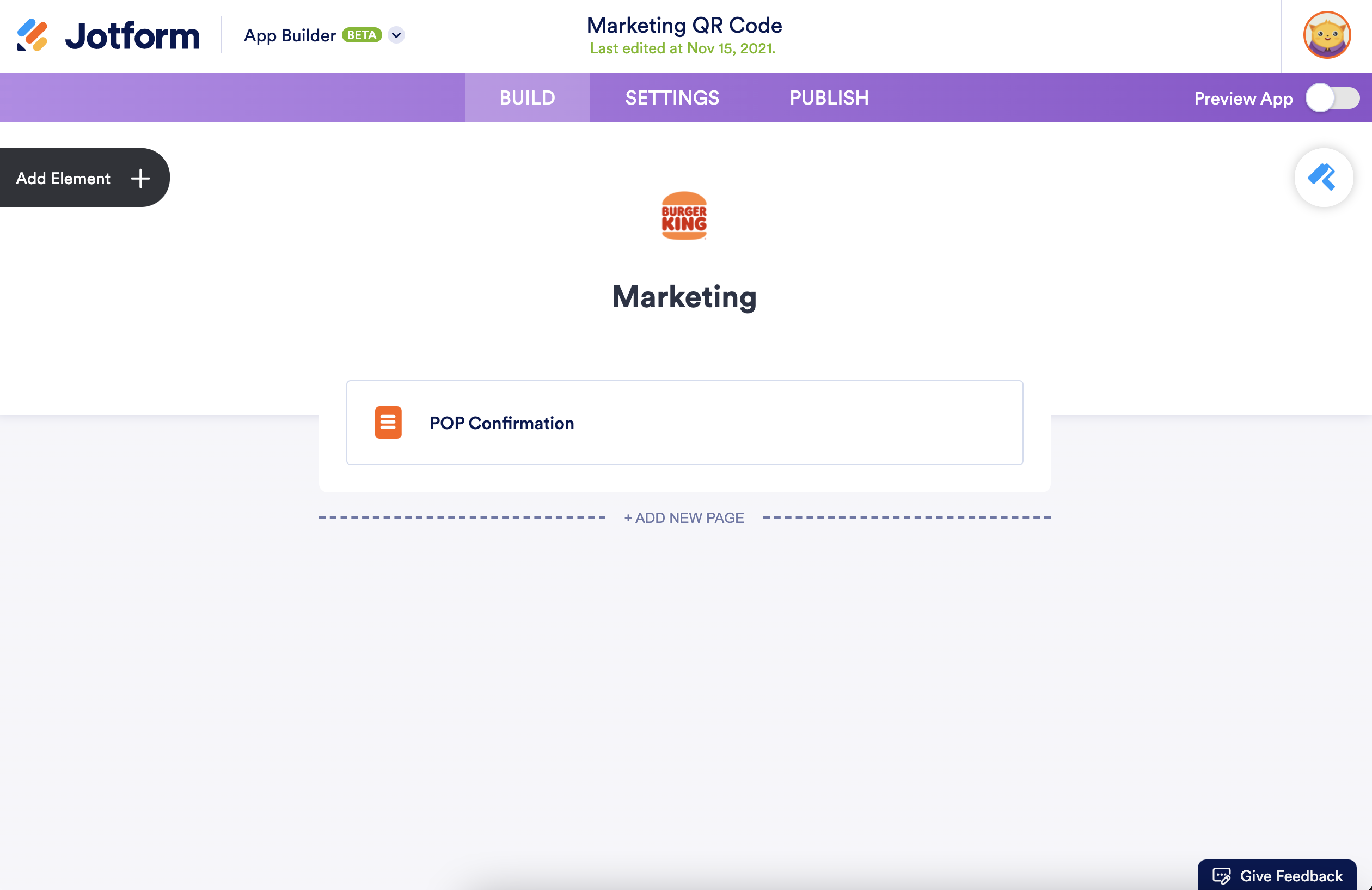Click the feedback chat icon
1372x890 pixels.
tap(1221, 876)
